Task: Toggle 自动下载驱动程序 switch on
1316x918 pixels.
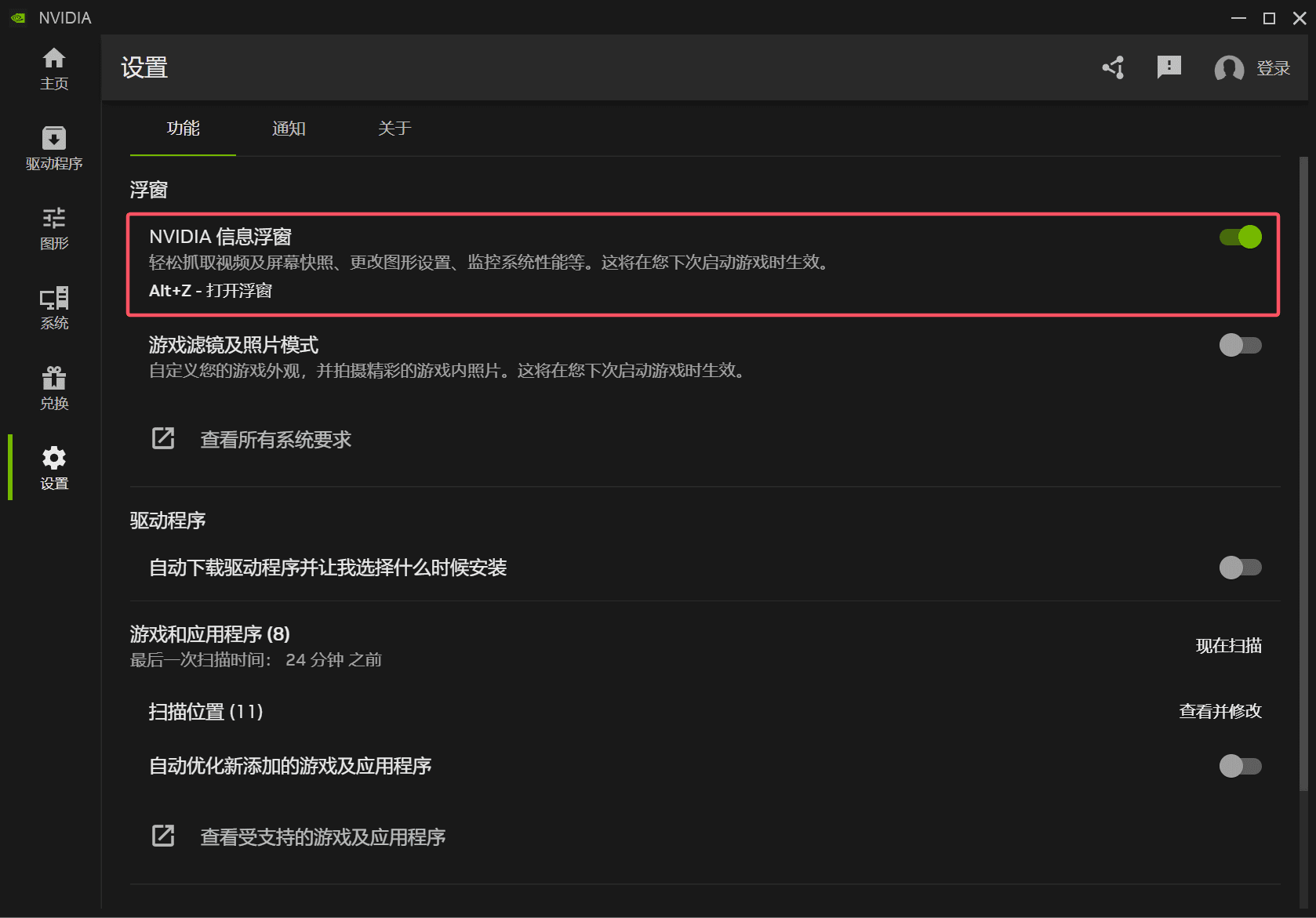Action: point(1241,568)
